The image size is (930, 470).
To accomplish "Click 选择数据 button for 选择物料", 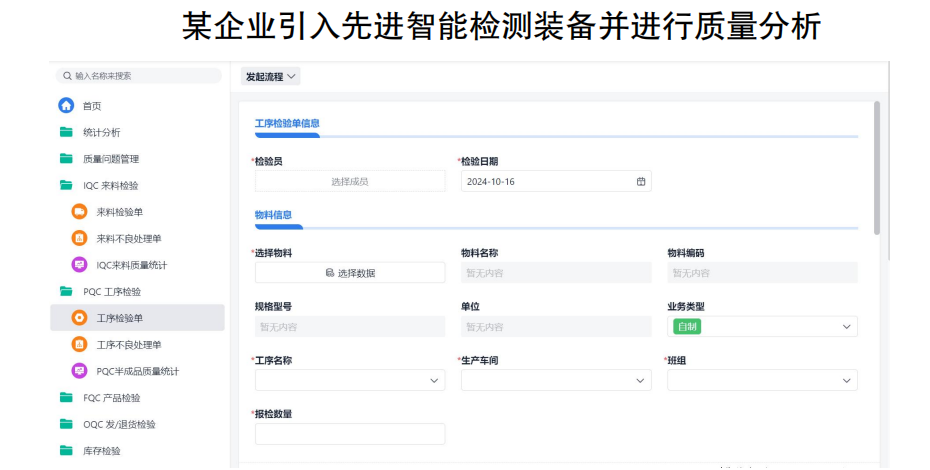I will click(349, 273).
